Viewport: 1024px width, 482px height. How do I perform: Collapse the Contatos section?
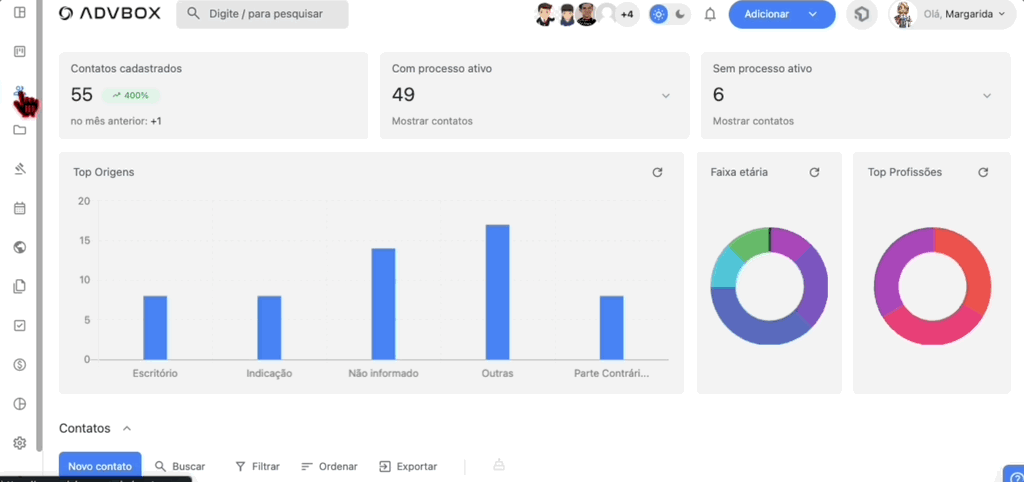click(127, 428)
